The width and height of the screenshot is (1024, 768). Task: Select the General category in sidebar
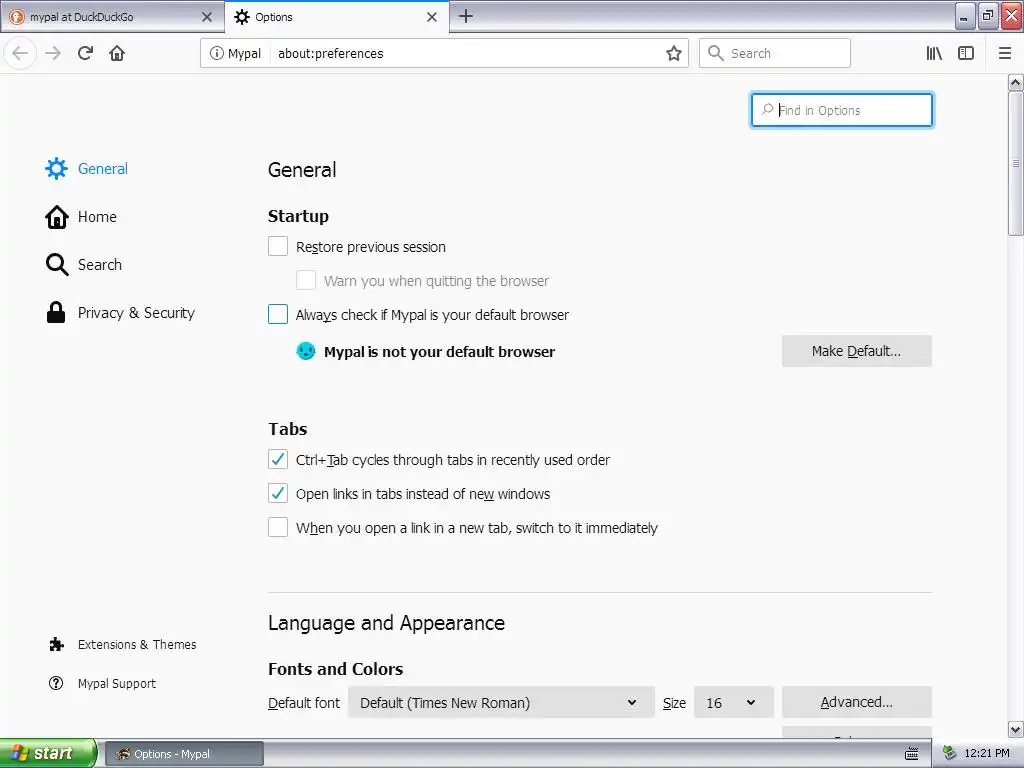click(103, 168)
